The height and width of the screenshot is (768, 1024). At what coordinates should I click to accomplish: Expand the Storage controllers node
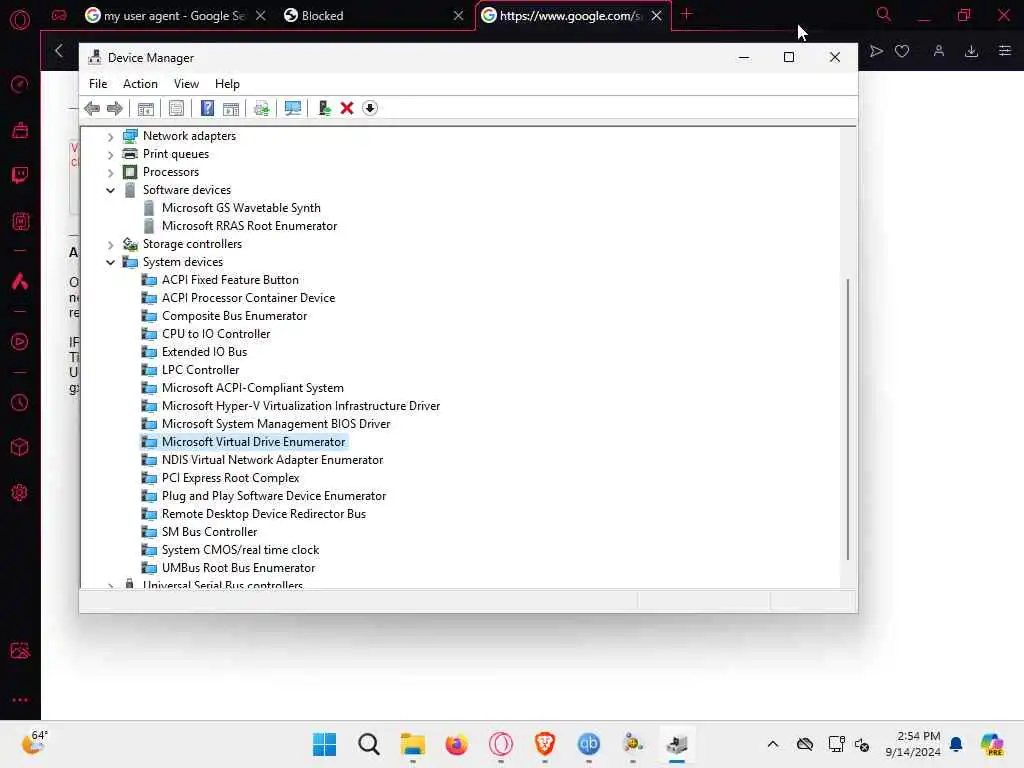pyautogui.click(x=110, y=244)
